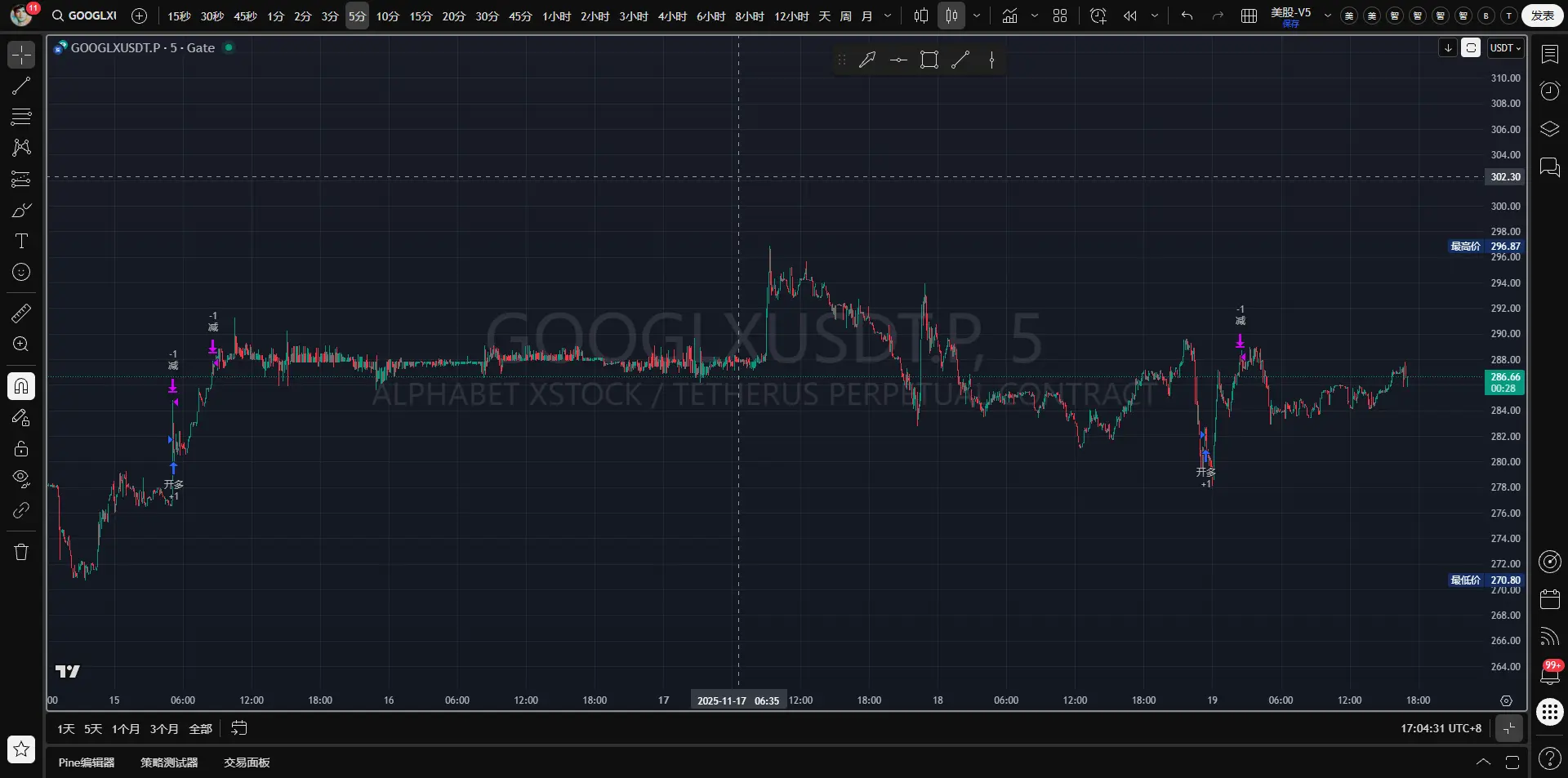Toggle the price scale mode button at chart corner
1568x778 pixels.
point(1509,728)
